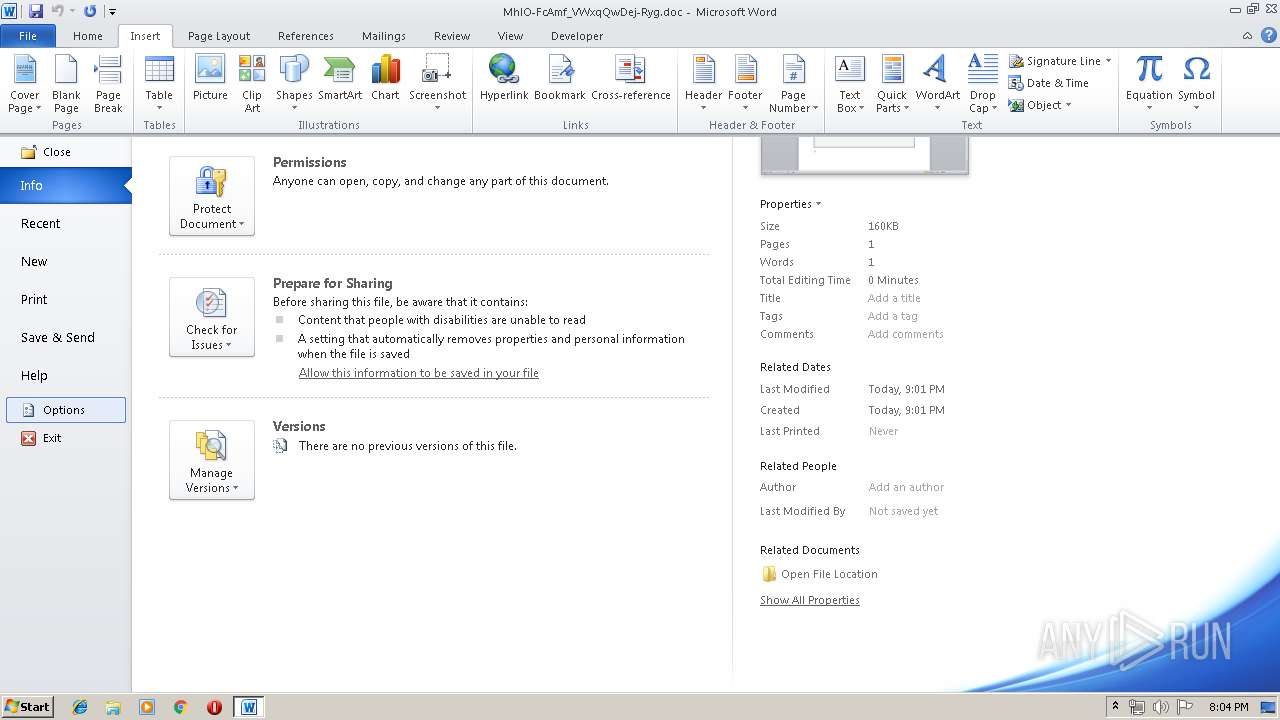Open the File tab

coord(28,36)
